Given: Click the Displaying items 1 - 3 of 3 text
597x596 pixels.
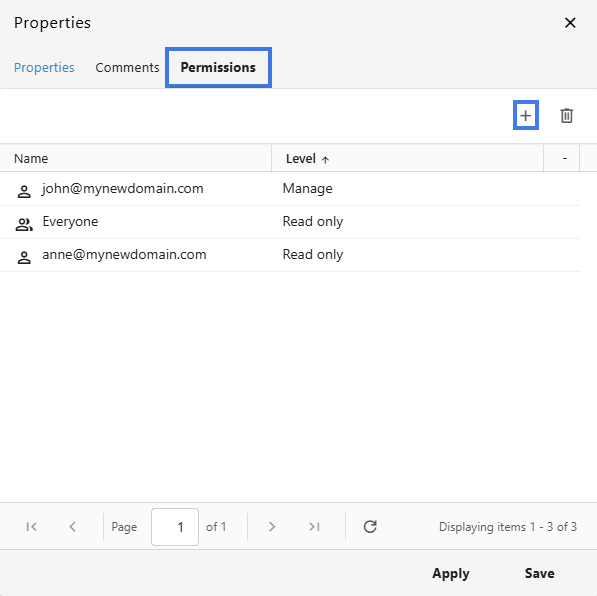Looking at the screenshot, I should click(x=508, y=527).
